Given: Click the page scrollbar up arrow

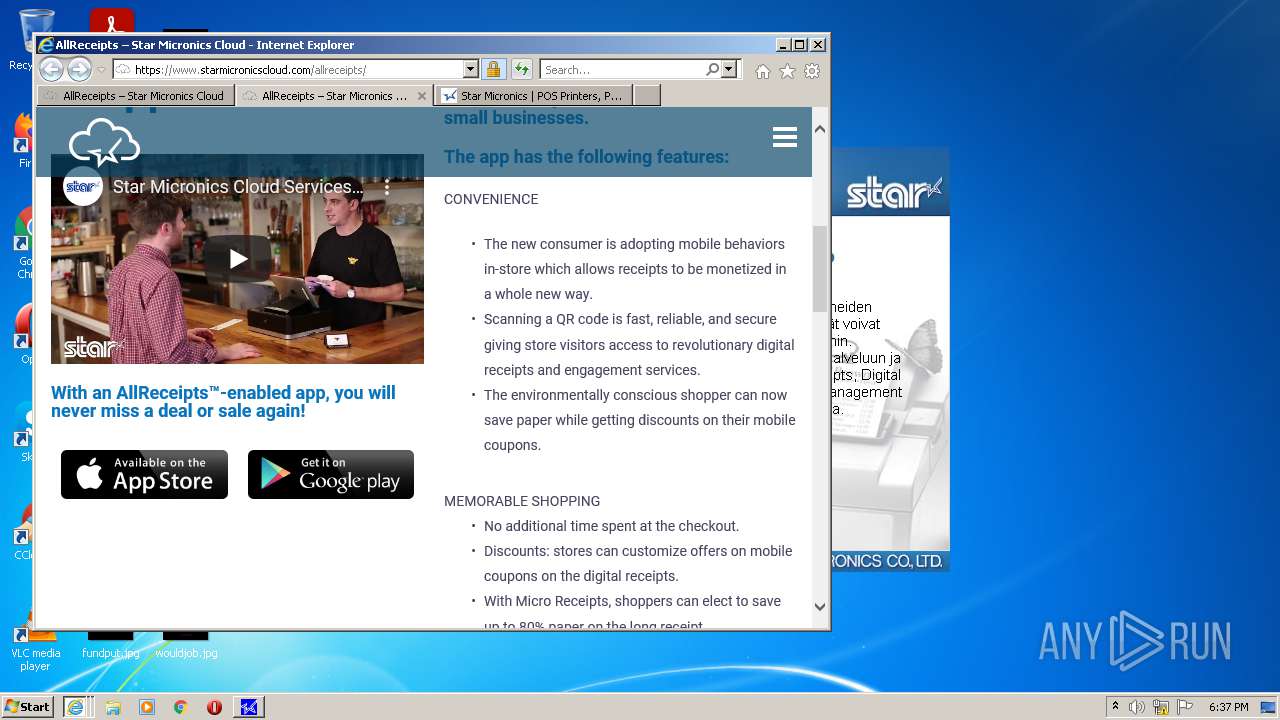Looking at the screenshot, I should 820,129.
